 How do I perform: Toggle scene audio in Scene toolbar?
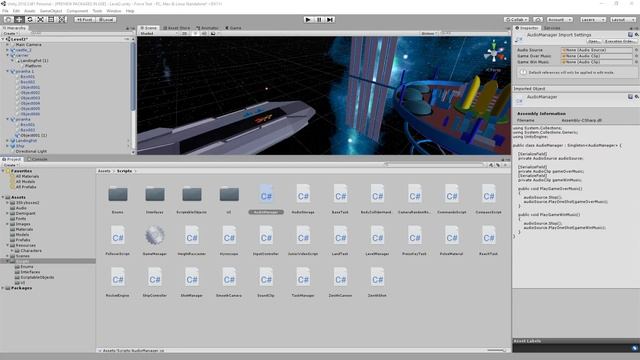[x=204, y=33]
